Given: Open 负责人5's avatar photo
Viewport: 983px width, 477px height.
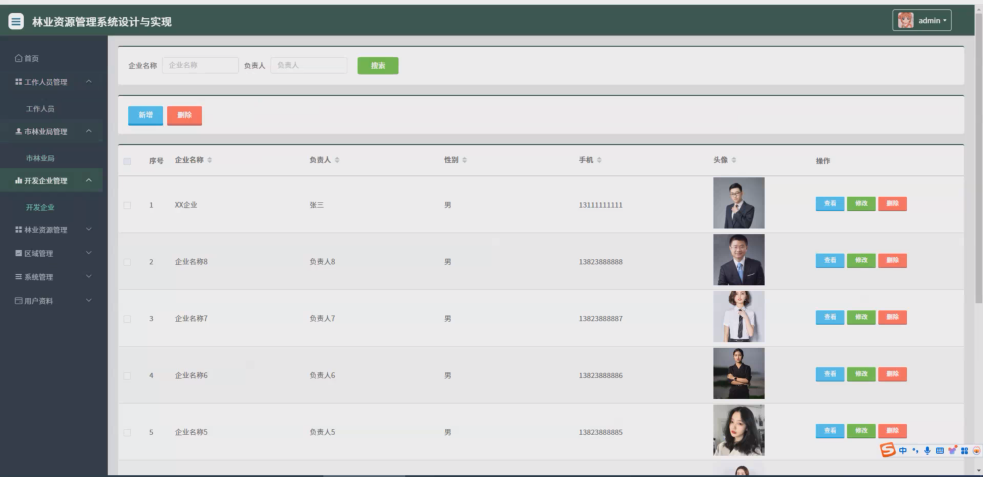Looking at the screenshot, I should [739, 430].
